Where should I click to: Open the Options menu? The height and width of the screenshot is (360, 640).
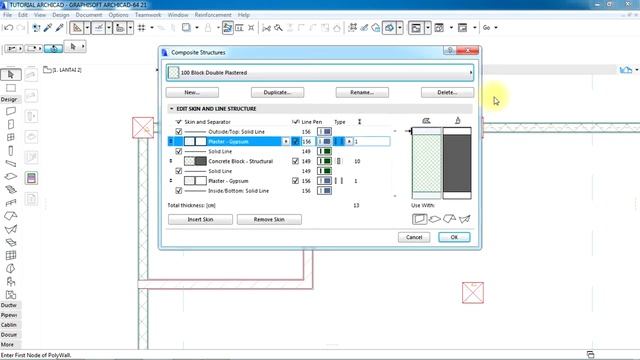coord(118,15)
